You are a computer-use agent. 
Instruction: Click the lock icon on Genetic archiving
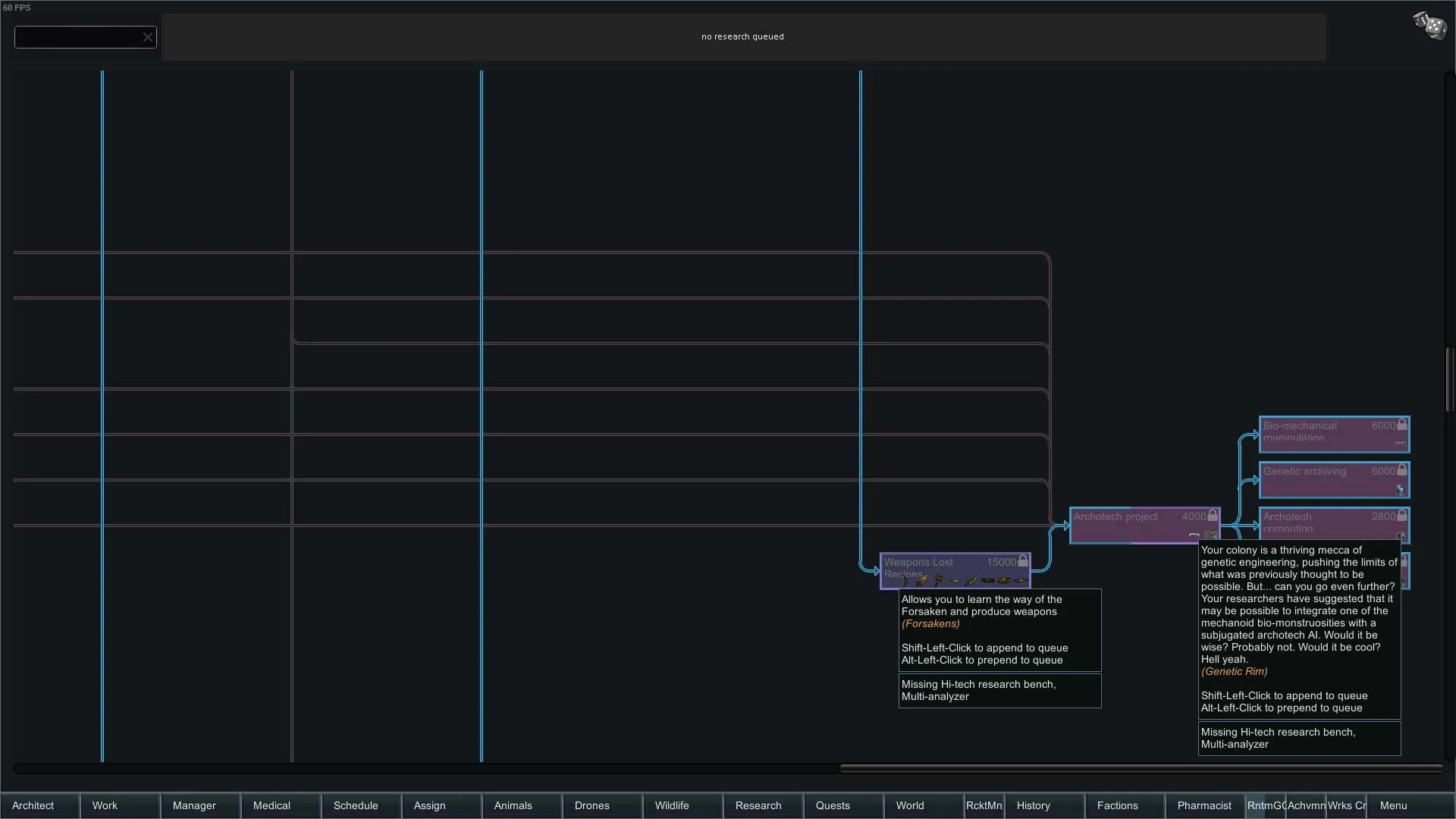click(x=1402, y=471)
